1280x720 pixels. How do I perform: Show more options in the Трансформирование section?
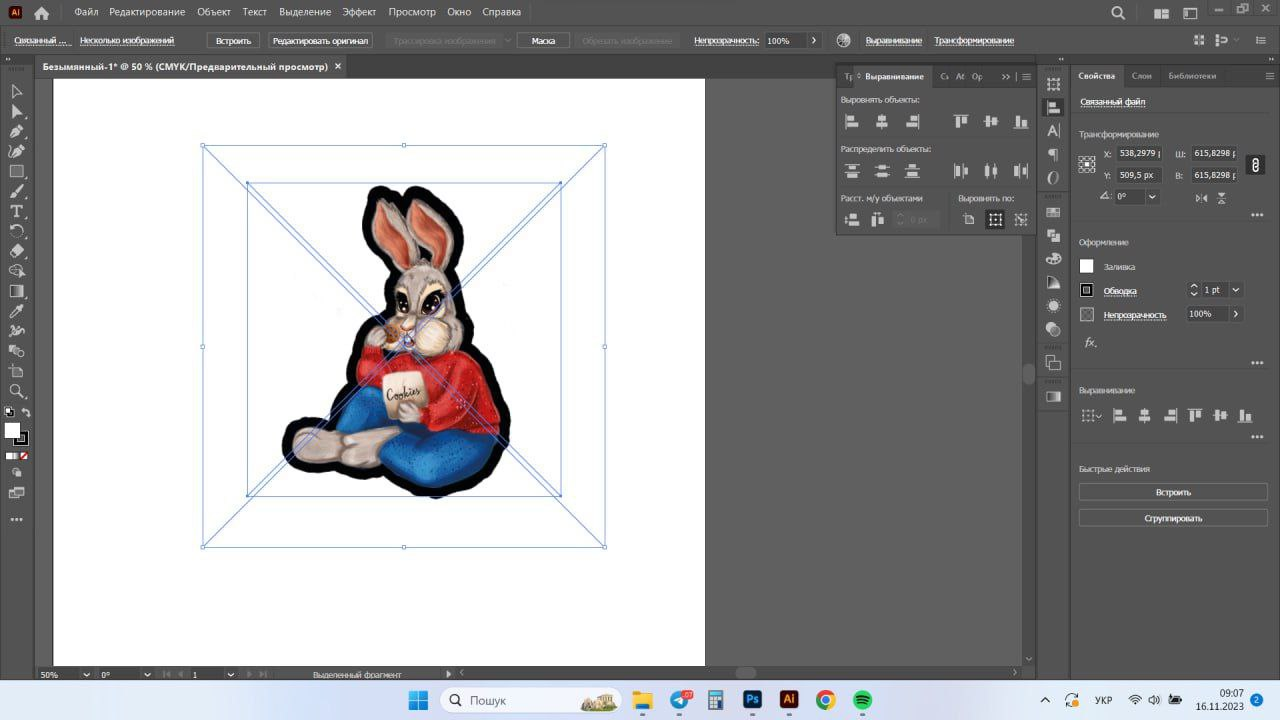point(1257,215)
